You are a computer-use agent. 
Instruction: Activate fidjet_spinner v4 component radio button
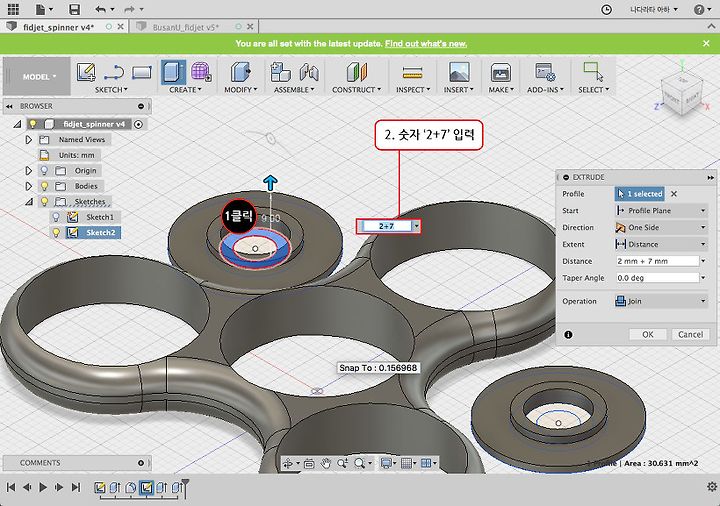tap(138, 124)
